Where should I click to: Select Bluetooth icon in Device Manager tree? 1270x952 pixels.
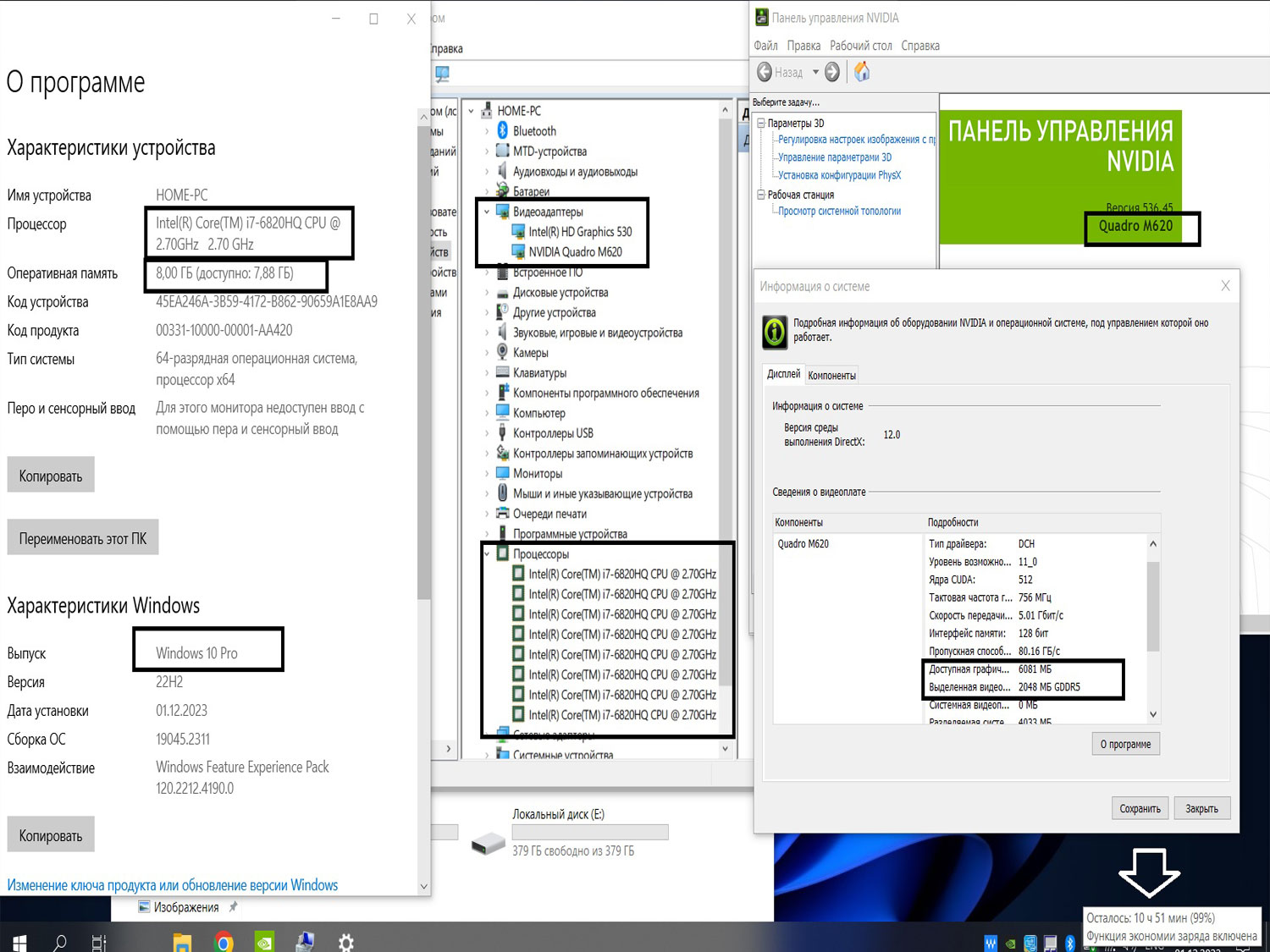coord(502,130)
